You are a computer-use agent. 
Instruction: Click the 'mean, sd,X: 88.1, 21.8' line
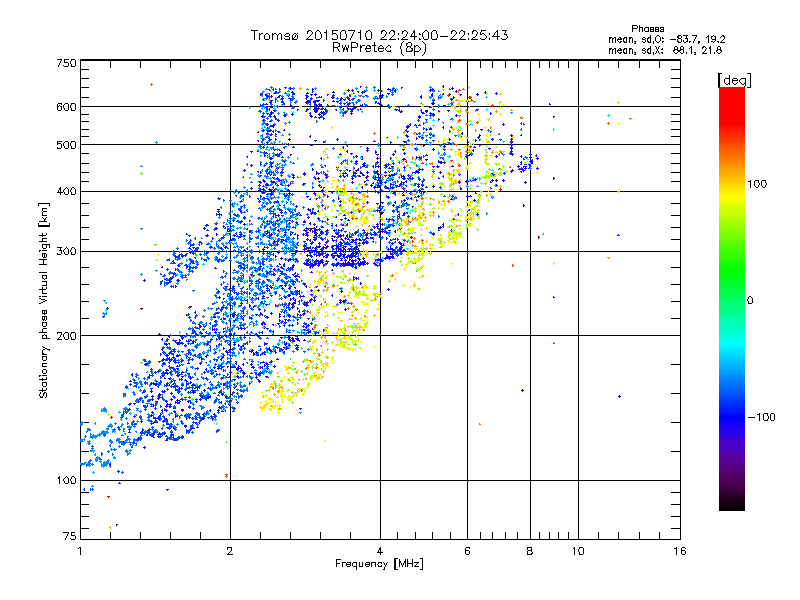[665, 50]
